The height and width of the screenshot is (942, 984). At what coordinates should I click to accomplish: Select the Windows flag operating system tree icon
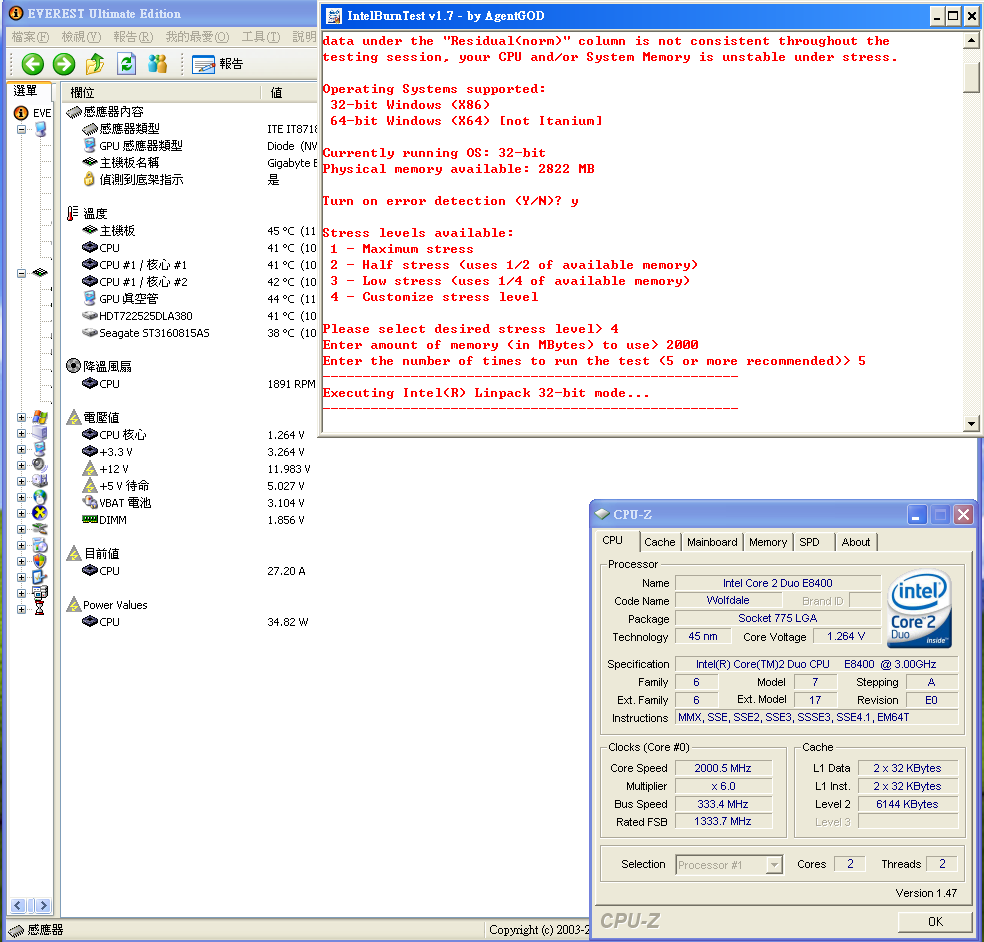(40, 417)
